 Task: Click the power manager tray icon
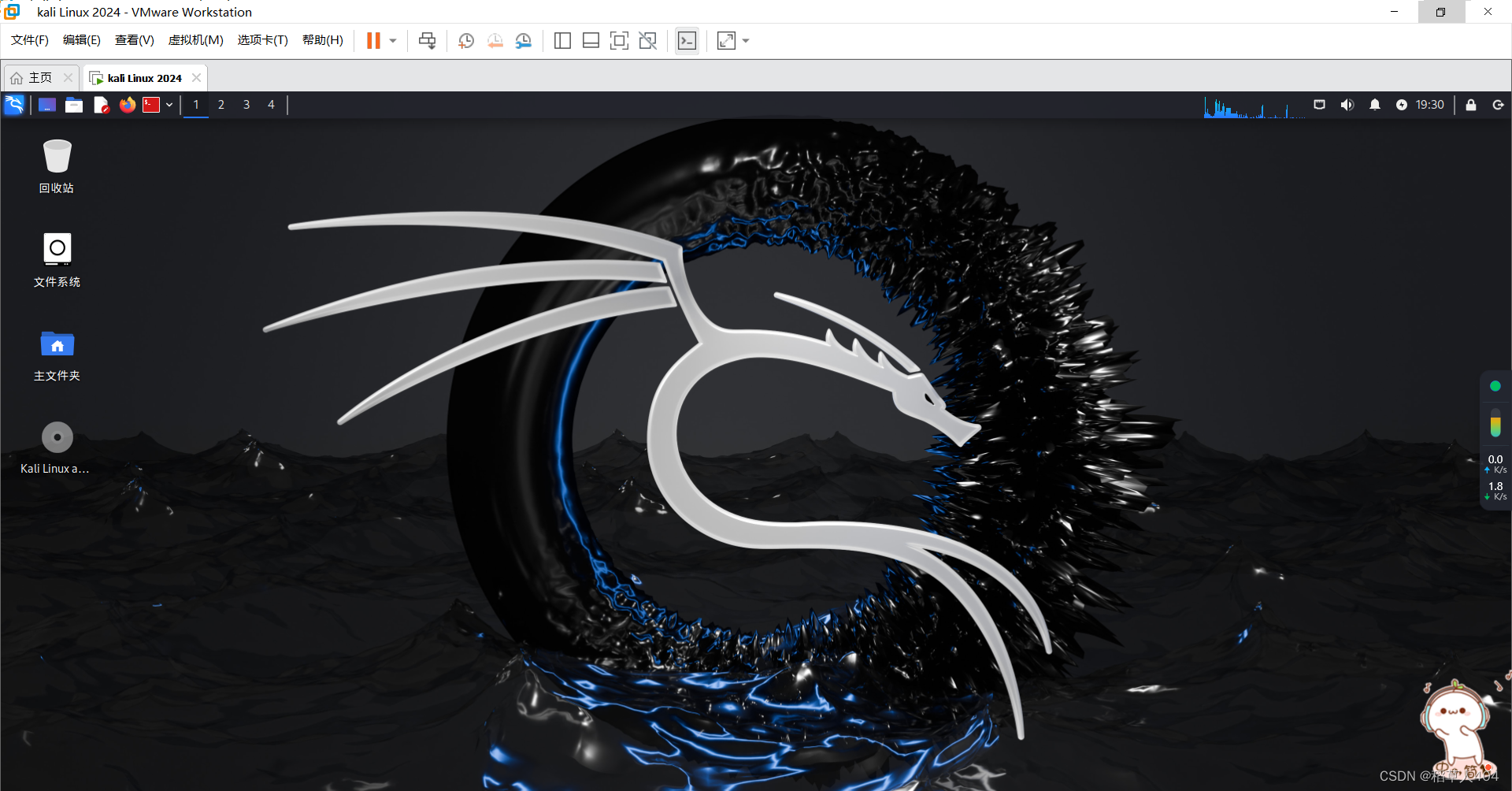pyautogui.click(x=1402, y=105)
